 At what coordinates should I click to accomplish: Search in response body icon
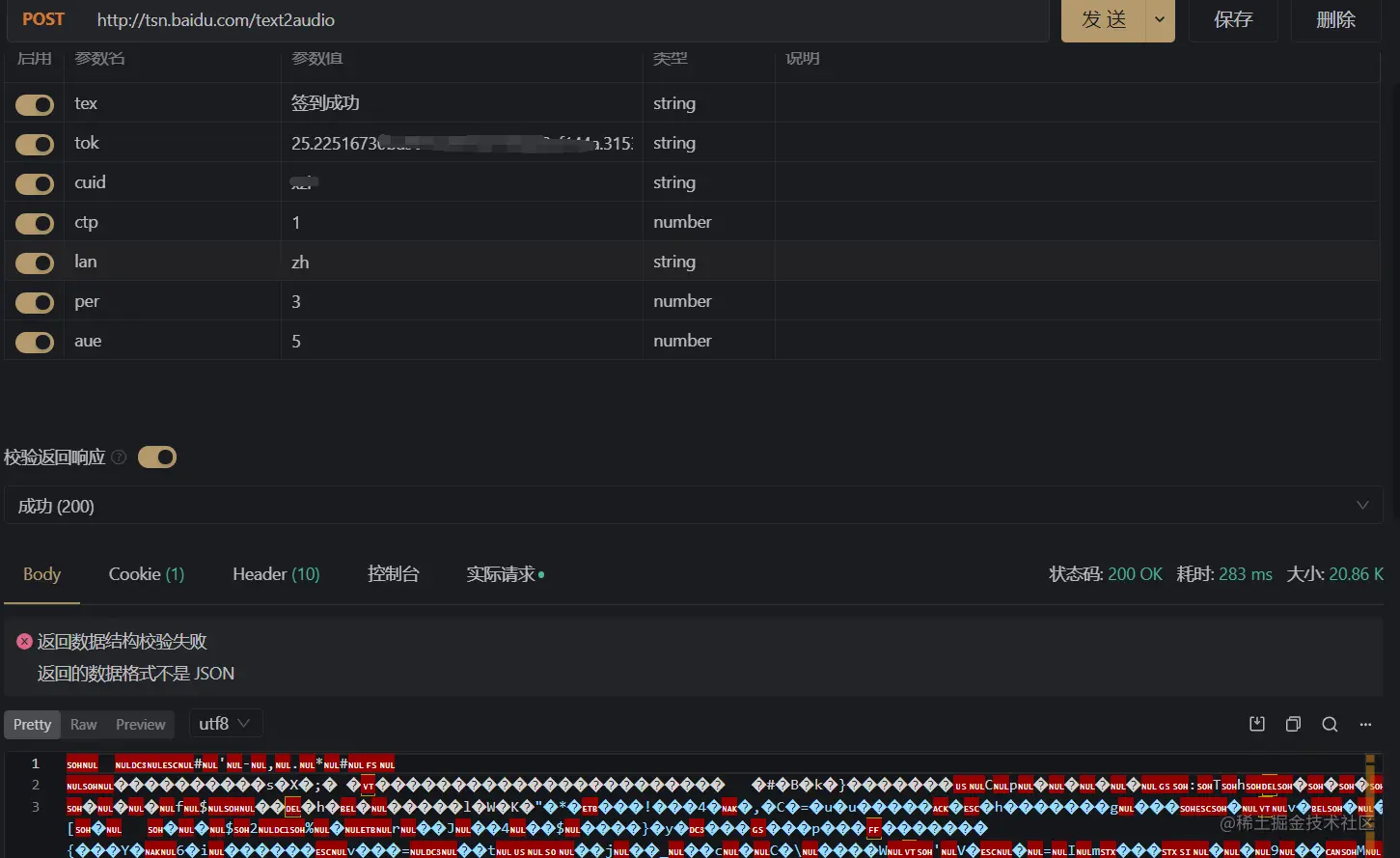(x=1330, y=724)
